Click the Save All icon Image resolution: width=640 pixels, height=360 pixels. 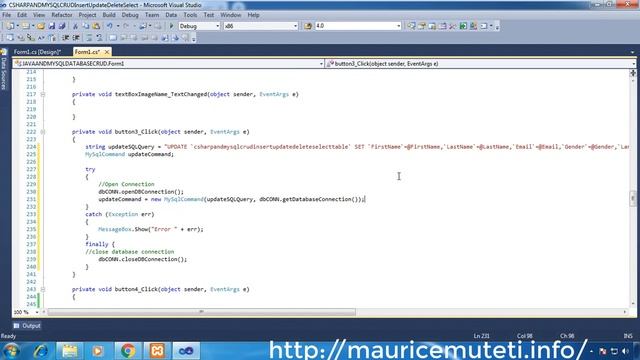pyautogui.click(x=62, y=26)
